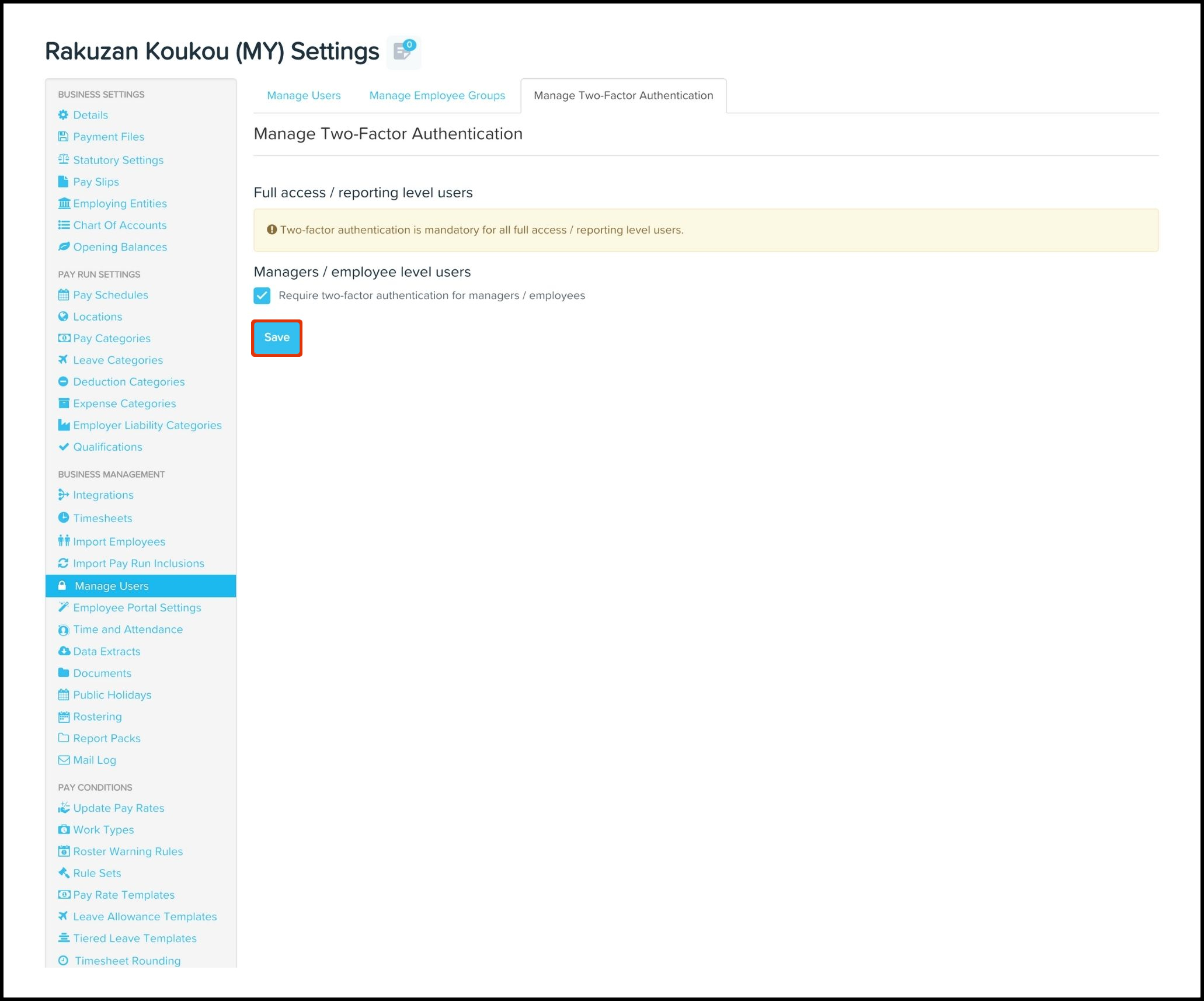Click the bank building icon for Employing Entities
The image size is (1204, 1001).
[x=64, y=203]
